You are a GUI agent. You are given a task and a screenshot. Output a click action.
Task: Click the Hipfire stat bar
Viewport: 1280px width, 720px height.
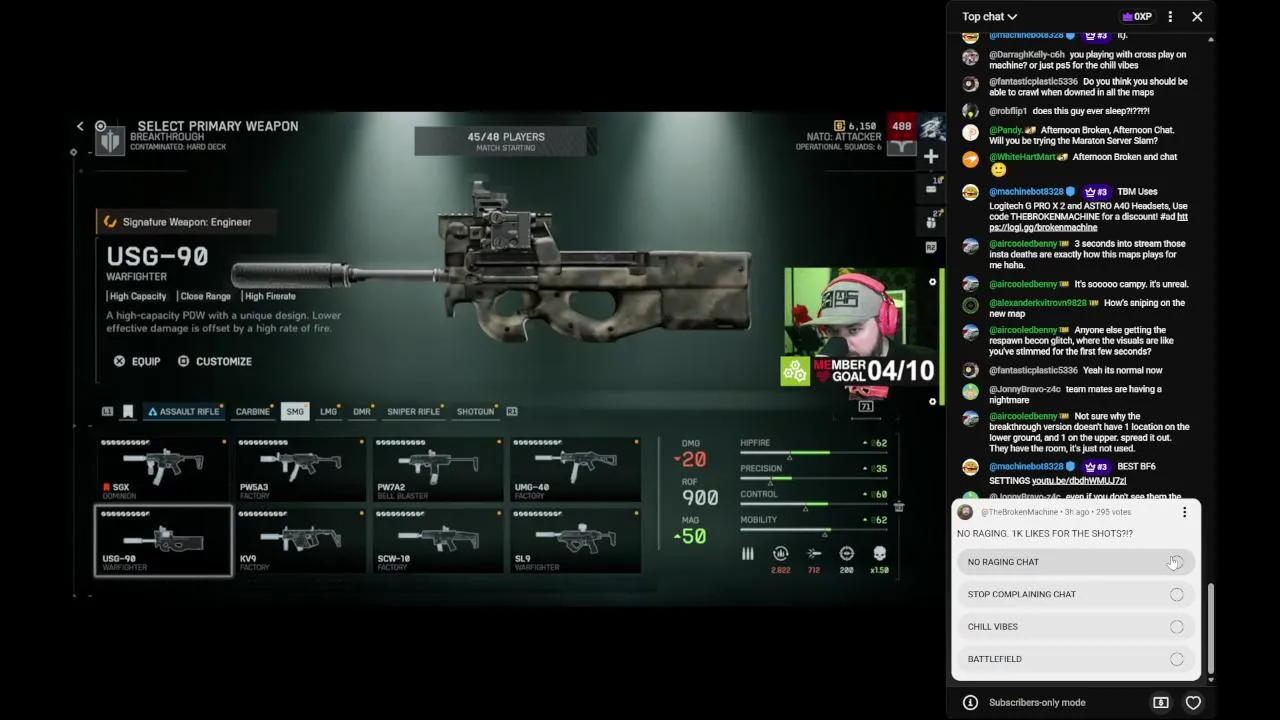click(x=813, y=452)
